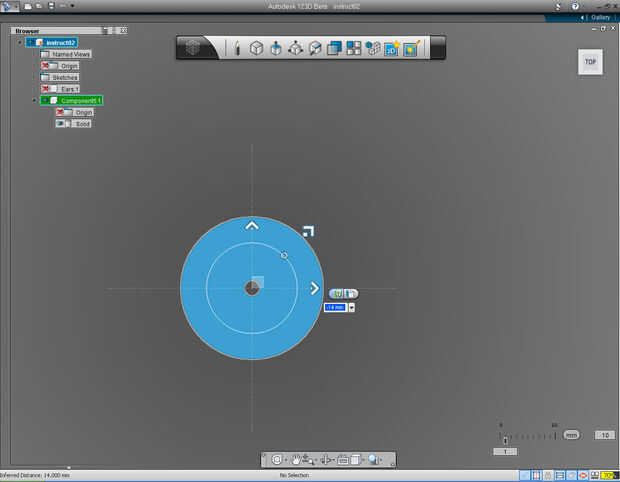Click the Save icon in title bar
This screenshot has height=482, width=620.
pyautogui.click(x=51, y=6)
